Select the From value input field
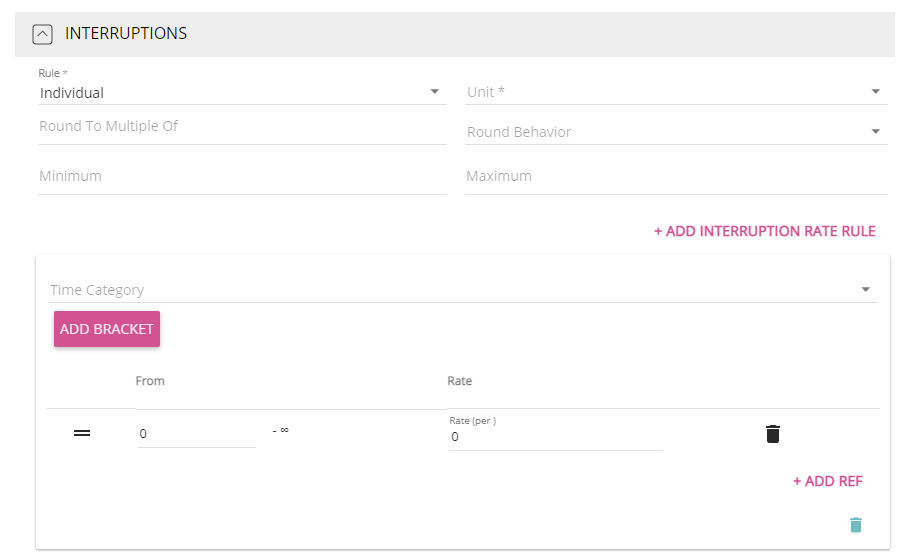 click(x=196, y=434)
